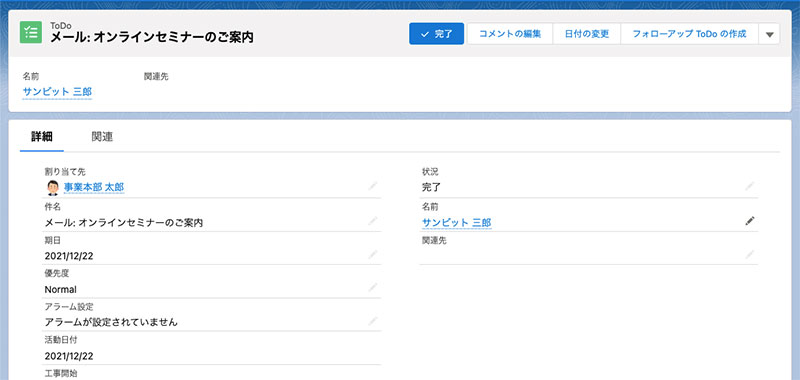The width and height of the screenshot is (800, 380).
Task: Click フォローアップ ToDo の作成 button
Action: (689, 34)
